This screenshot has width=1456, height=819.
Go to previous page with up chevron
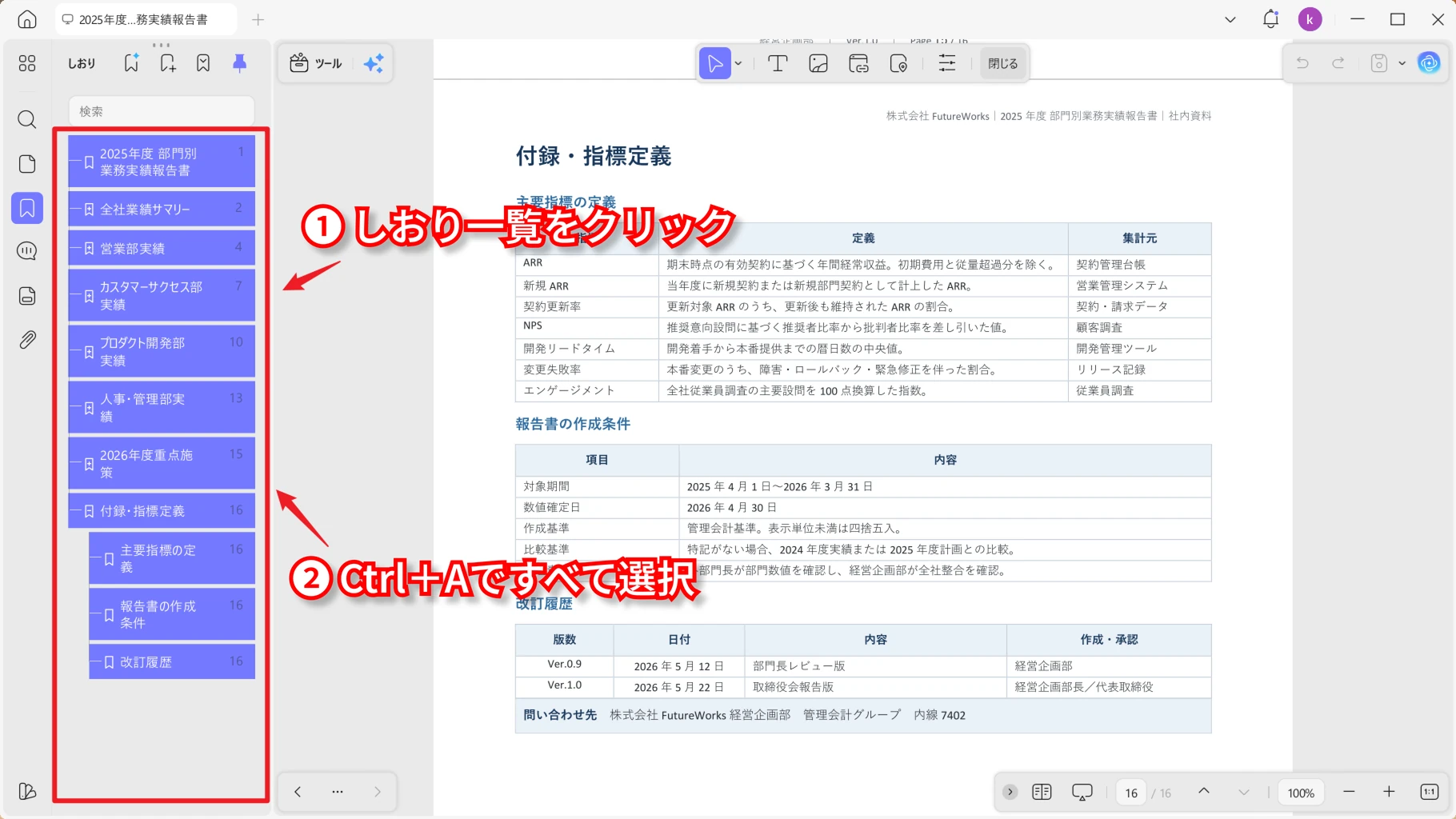coord(1203,792)
